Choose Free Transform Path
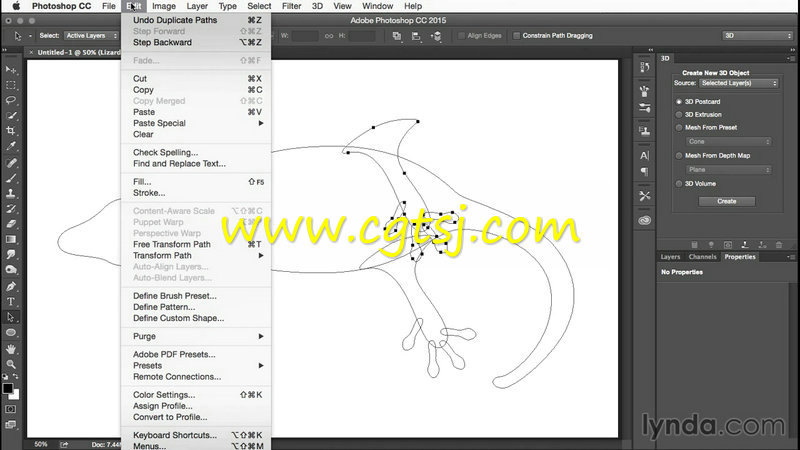Screen dimensions: 800x450 pyautogui.click(x=196, y=244)
